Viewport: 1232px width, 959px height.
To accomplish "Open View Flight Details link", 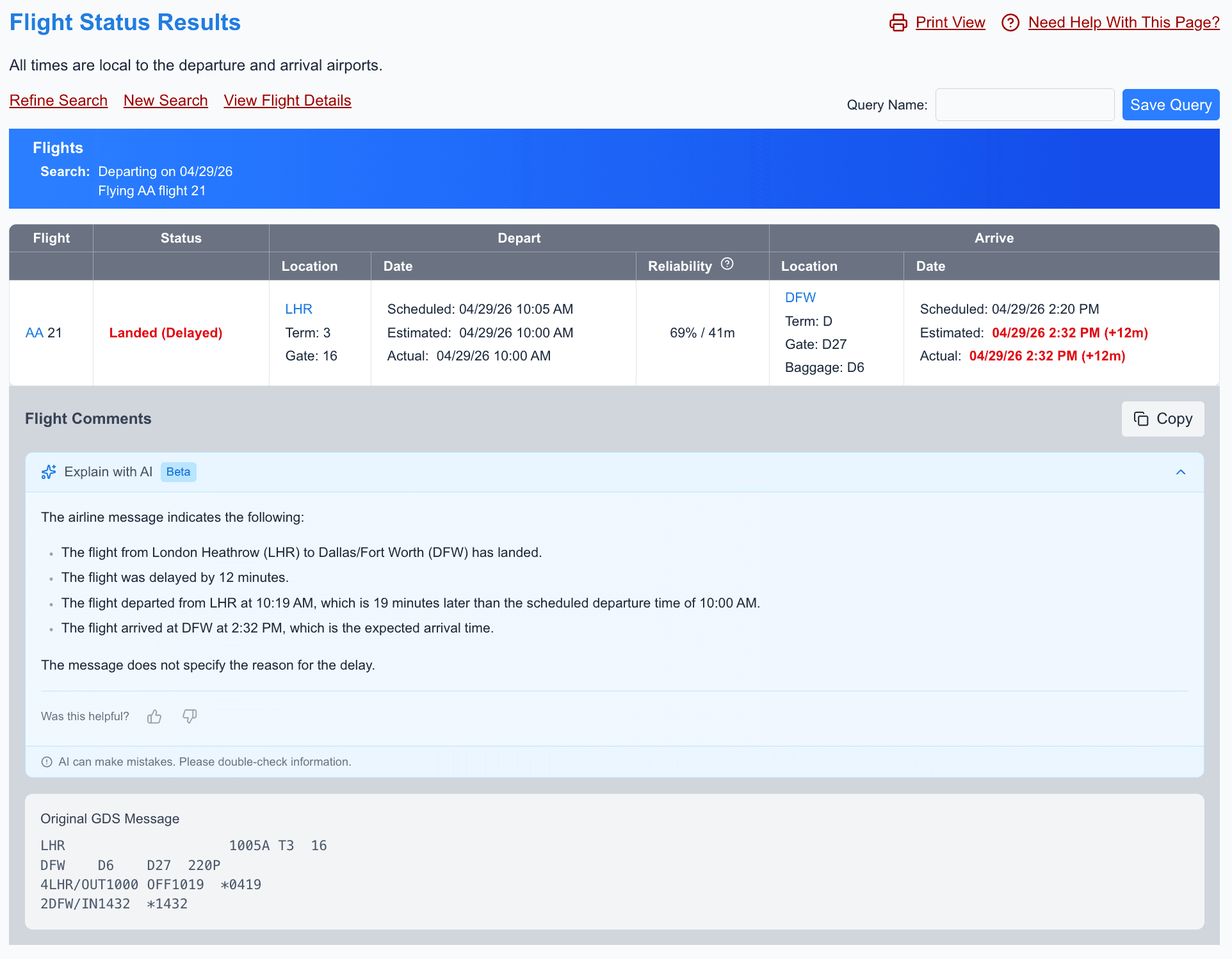I will [288, 101].
